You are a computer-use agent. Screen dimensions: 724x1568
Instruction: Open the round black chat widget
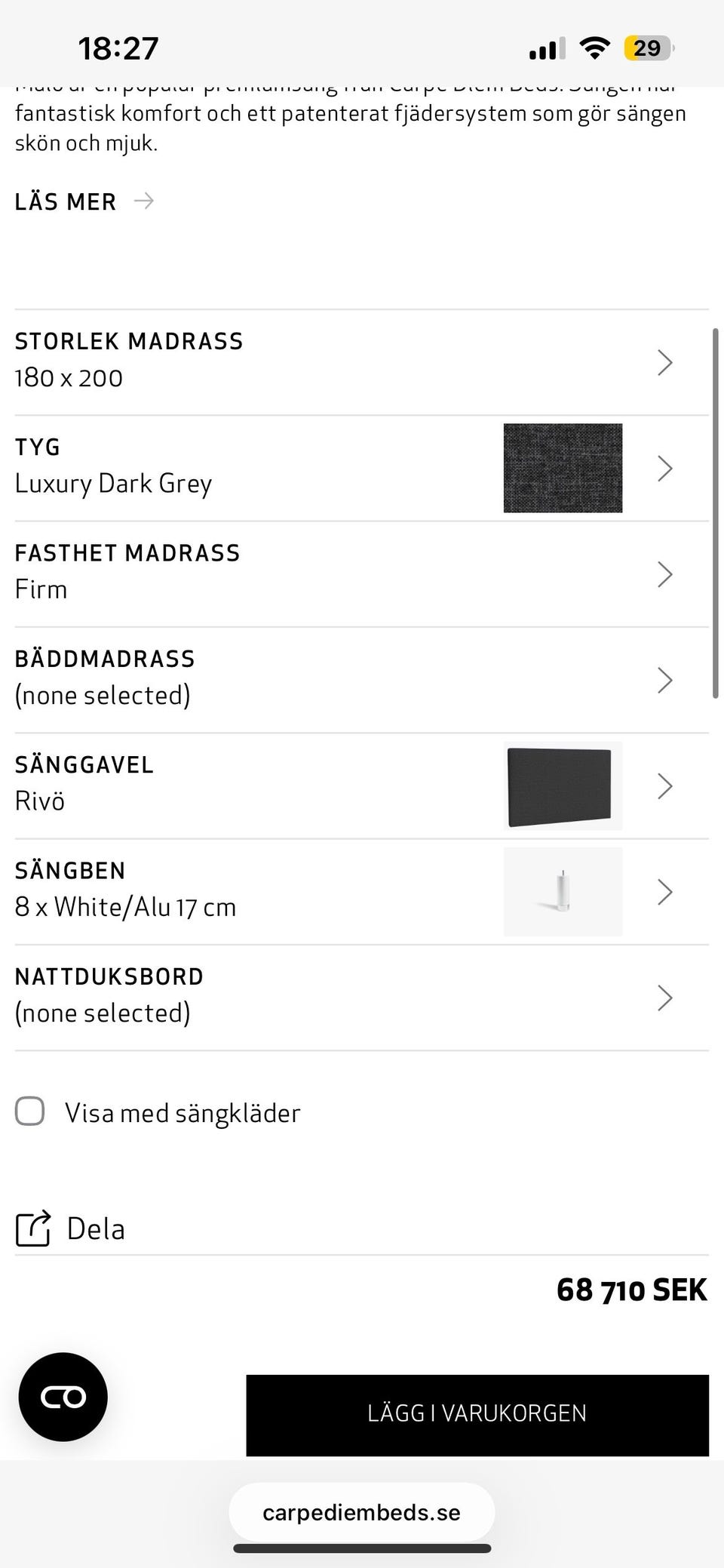point(63,1397)
